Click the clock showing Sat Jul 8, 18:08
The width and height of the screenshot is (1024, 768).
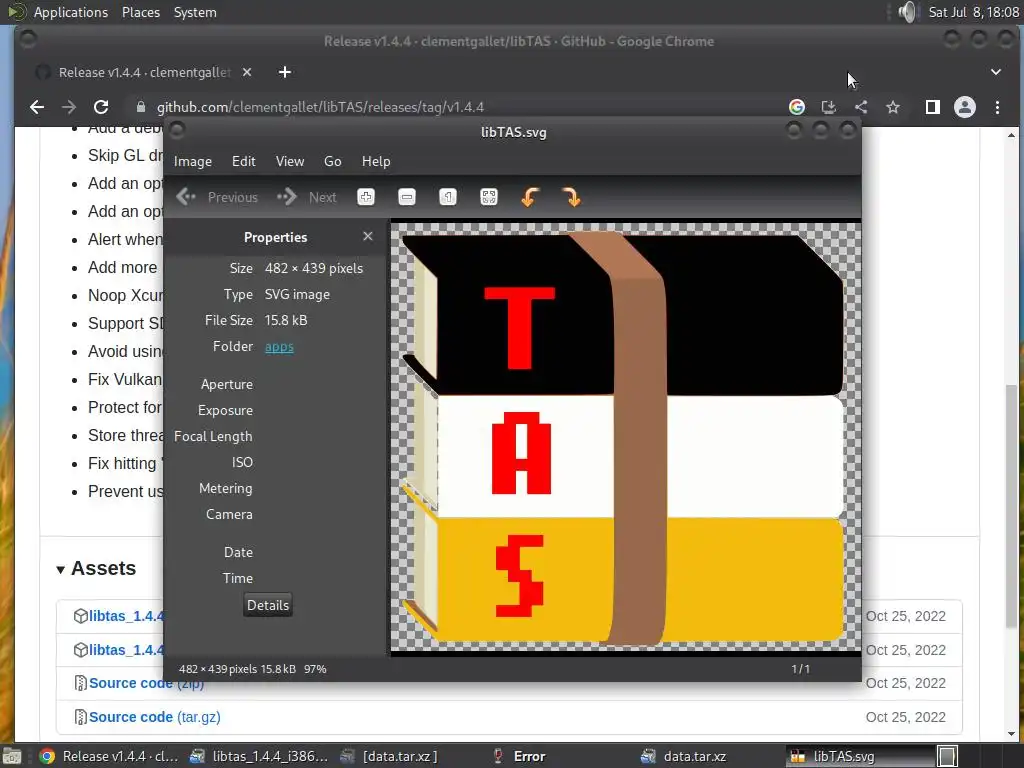click(x=974, y=12)
